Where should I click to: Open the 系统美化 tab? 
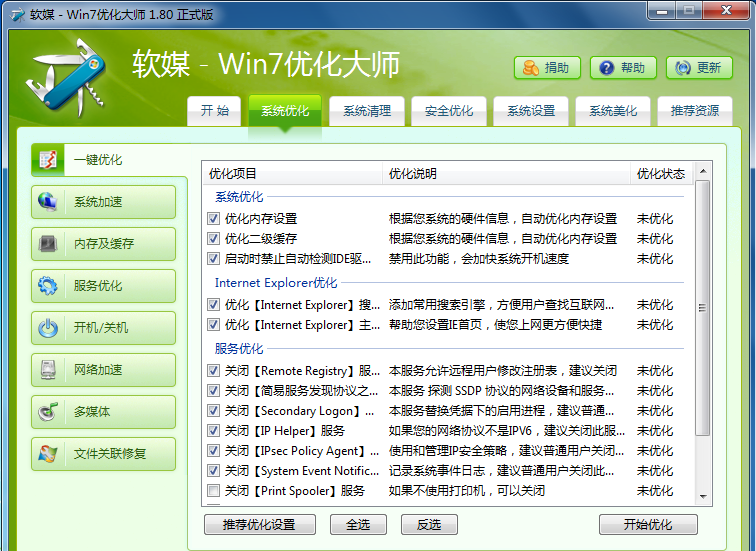click(613, 111)
